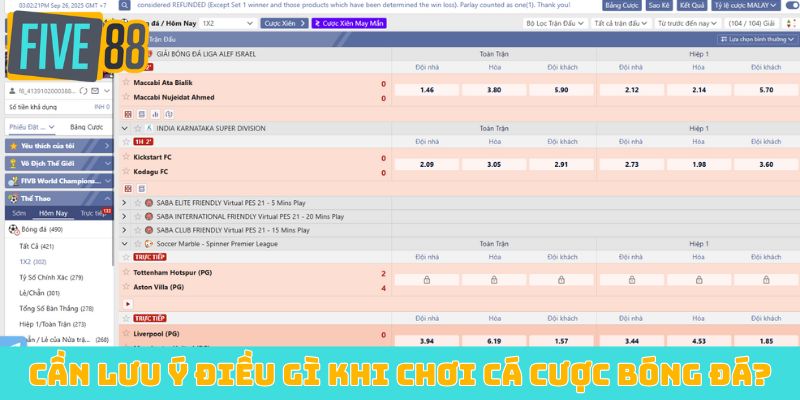Switch to the Hôm Nay tab
The image size is (800, 400).
pos(54,213)
